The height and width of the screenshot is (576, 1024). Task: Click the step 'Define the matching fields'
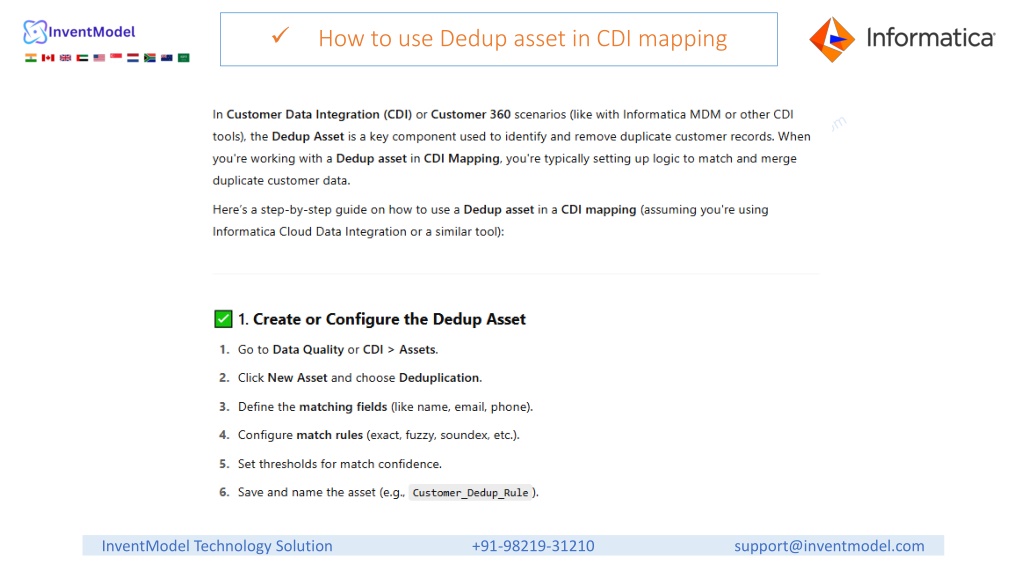[385, 406]
